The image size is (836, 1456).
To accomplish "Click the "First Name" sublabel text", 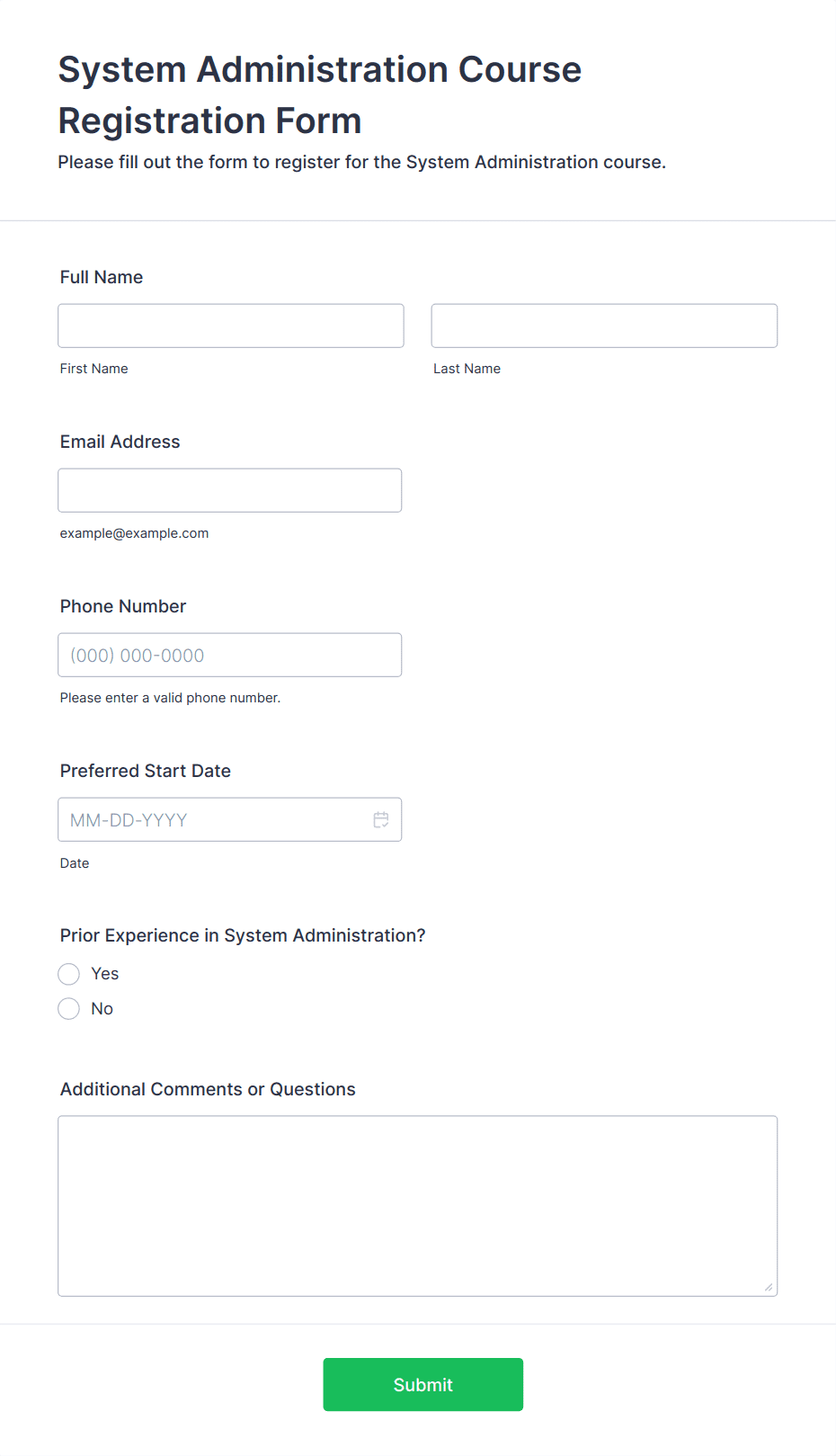I will coord(94,369).
